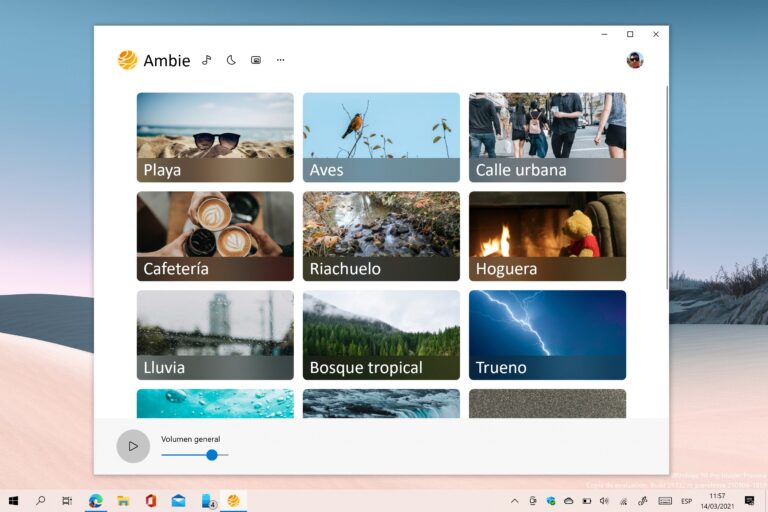Play the Aves birds sound
This screenshot has width=768, height=512.
click(381, 137)
